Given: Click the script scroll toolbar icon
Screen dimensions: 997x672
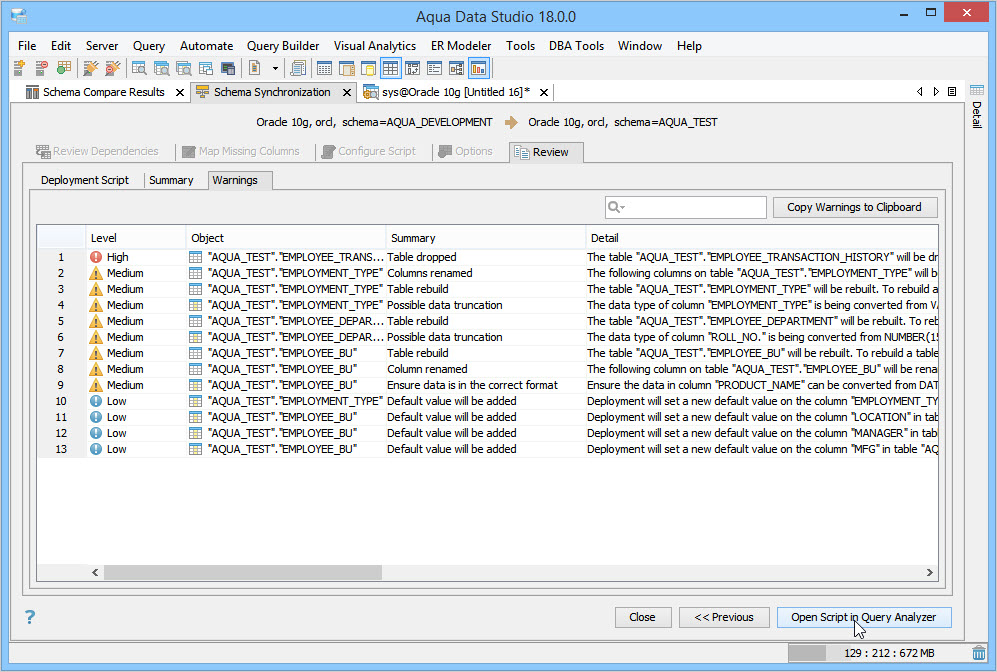Looking at the screenshot, I should click(x=298, y=68).
